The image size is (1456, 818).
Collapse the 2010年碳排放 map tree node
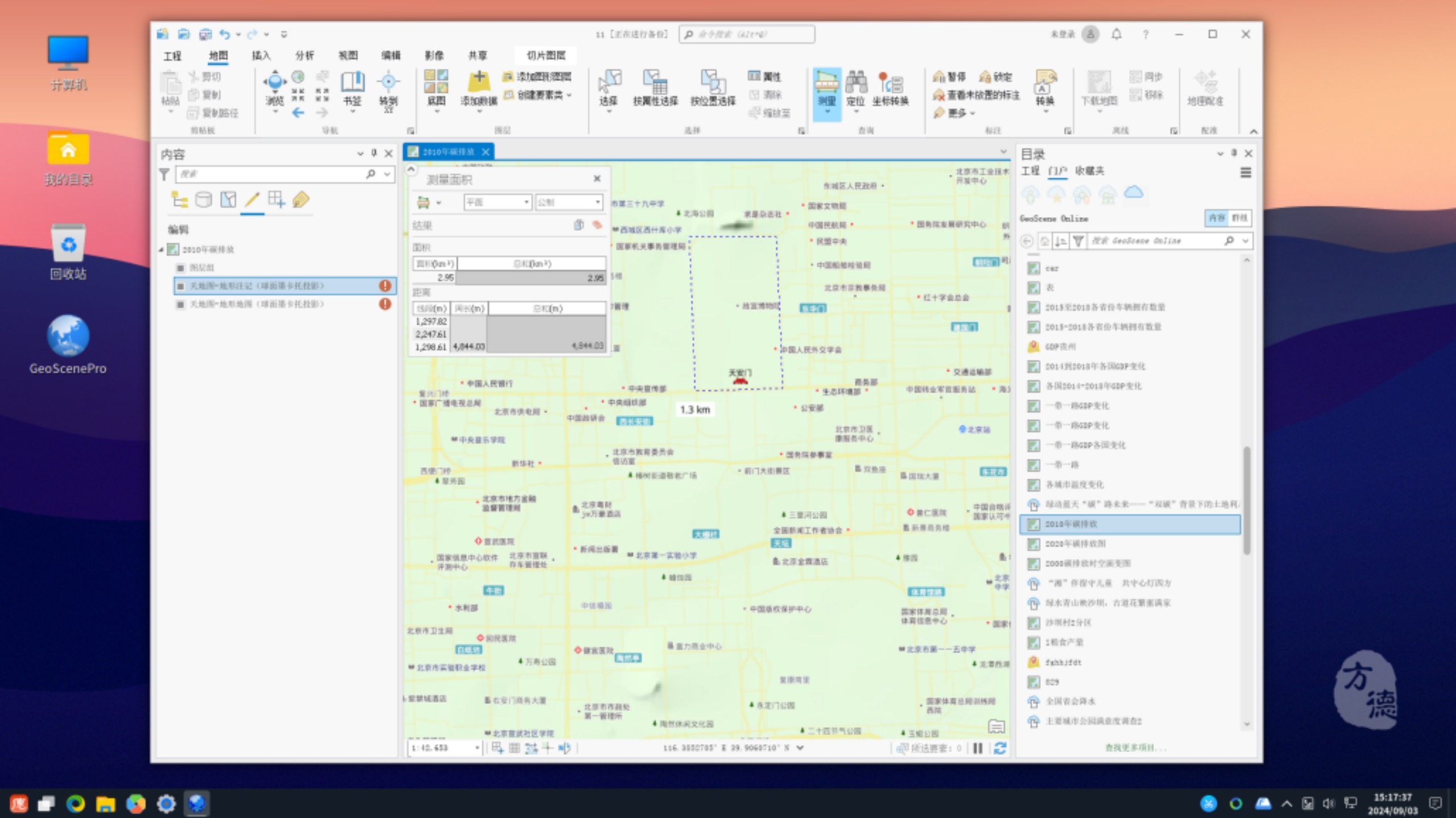pyautogui.click(x=161, y=250)
